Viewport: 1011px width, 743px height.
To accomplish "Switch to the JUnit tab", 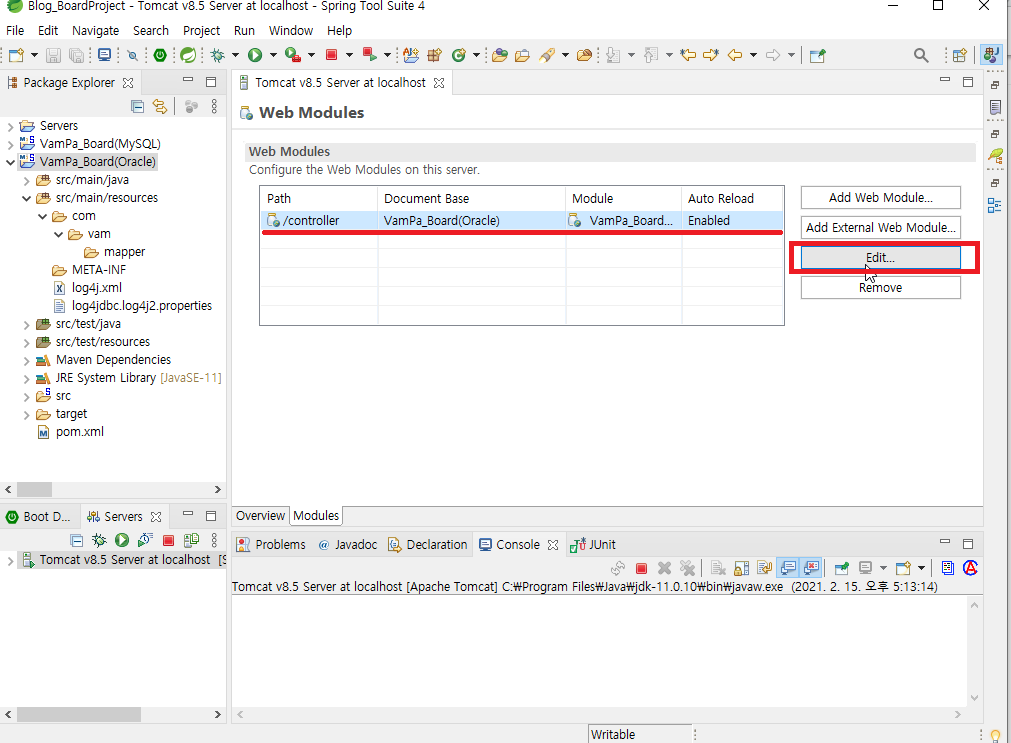I will pos(593,544).
